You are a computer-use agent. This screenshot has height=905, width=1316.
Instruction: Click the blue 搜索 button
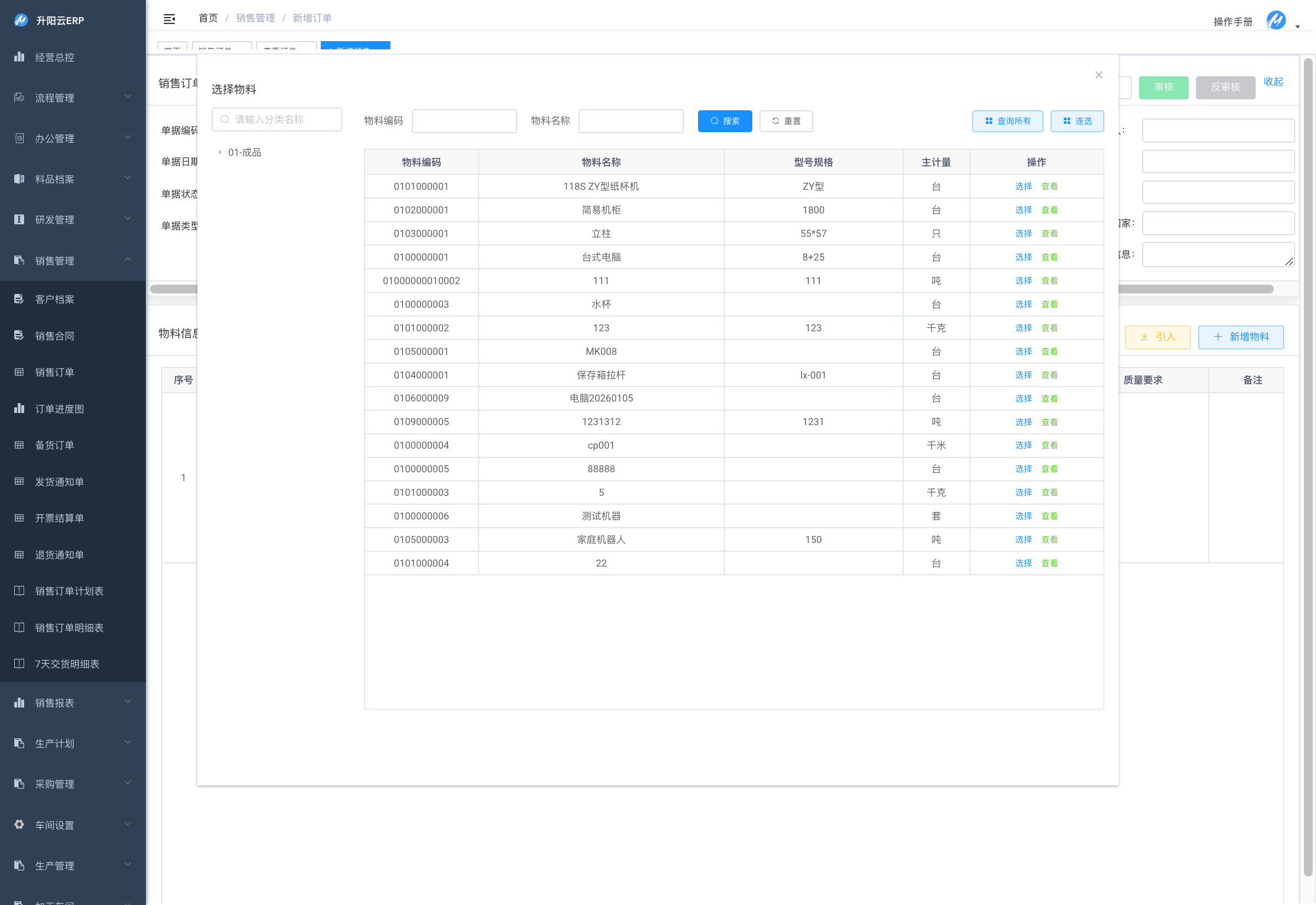(724, 121)
